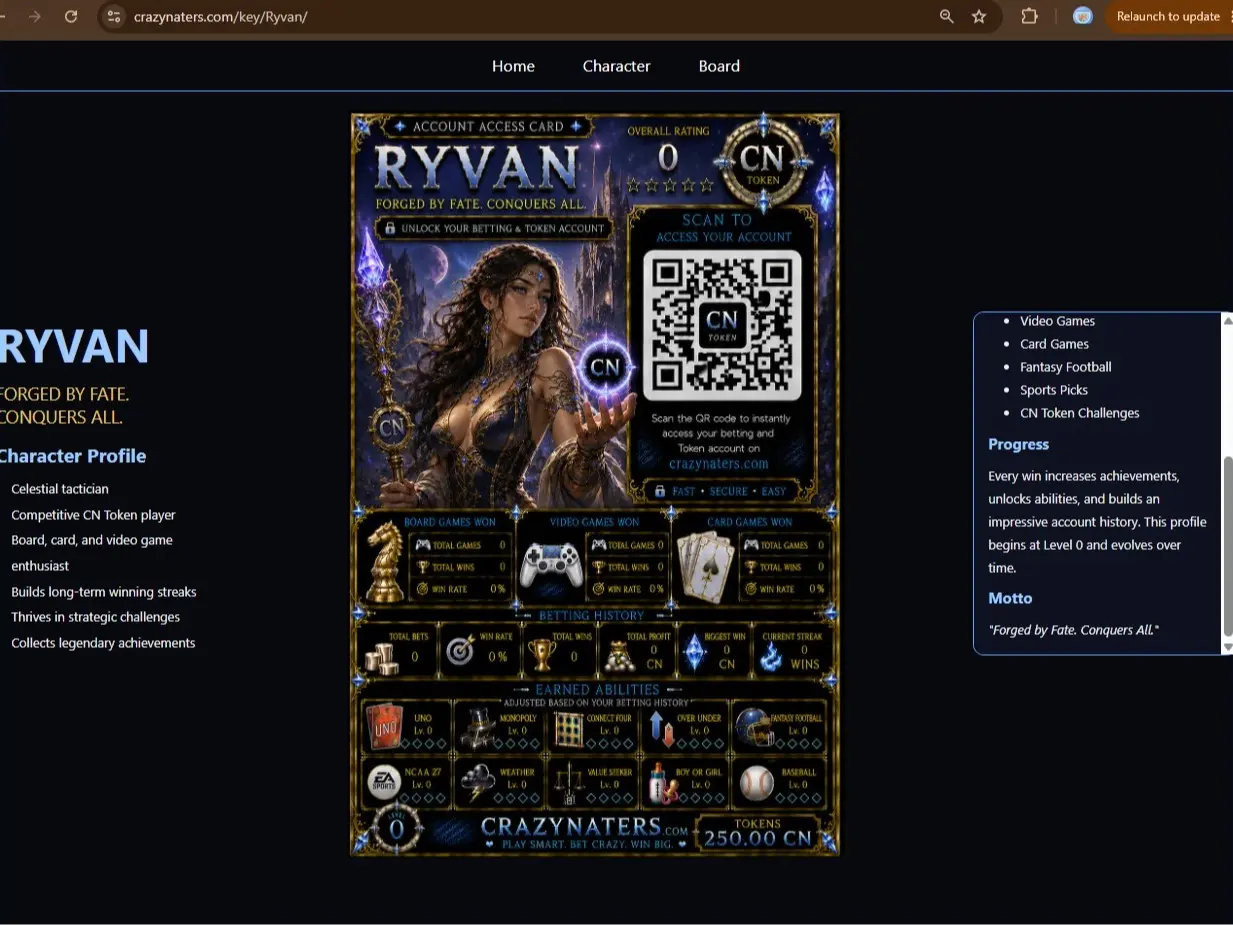
Task: Click the Fantasy Football list item in side panel
Action: pyautogui.click(x=1066, y=367)
